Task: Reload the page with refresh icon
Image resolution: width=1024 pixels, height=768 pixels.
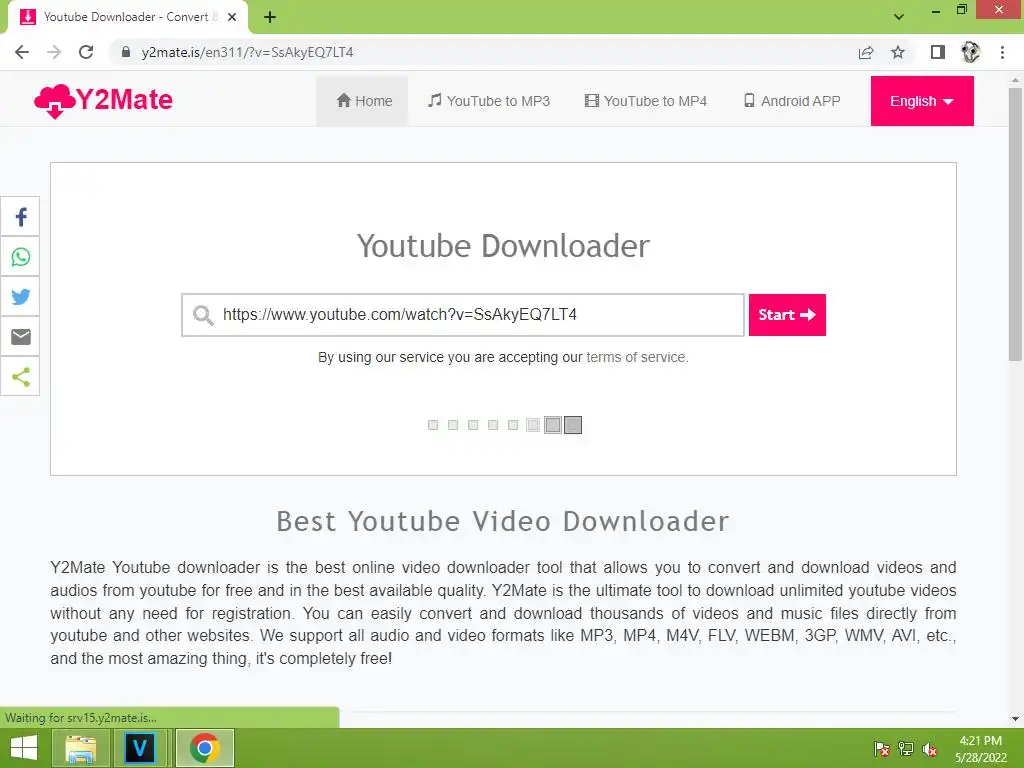Action: [86, 52]
